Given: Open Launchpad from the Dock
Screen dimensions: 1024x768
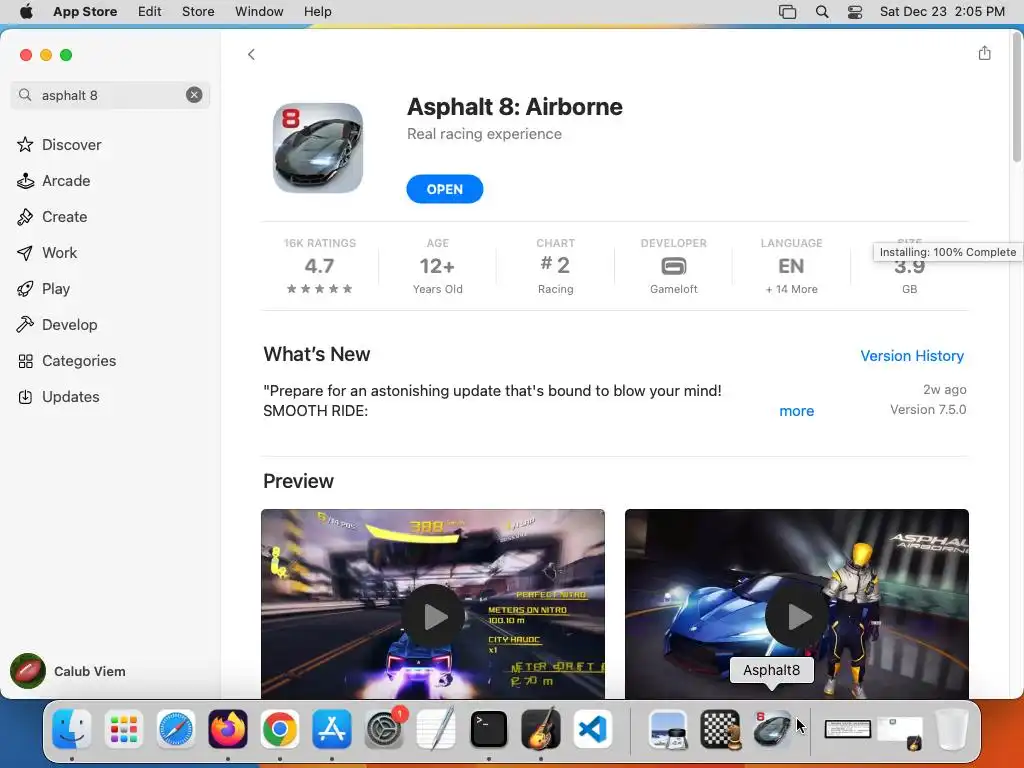Looking at the screenshot, I should pos(123,729).
